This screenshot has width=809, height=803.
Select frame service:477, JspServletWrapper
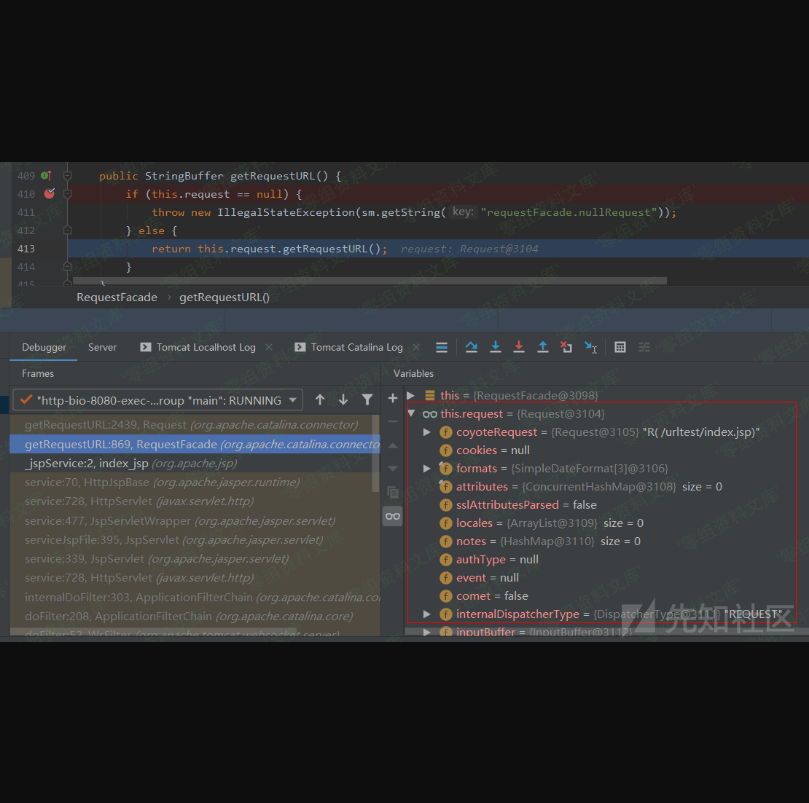(195, 521)
